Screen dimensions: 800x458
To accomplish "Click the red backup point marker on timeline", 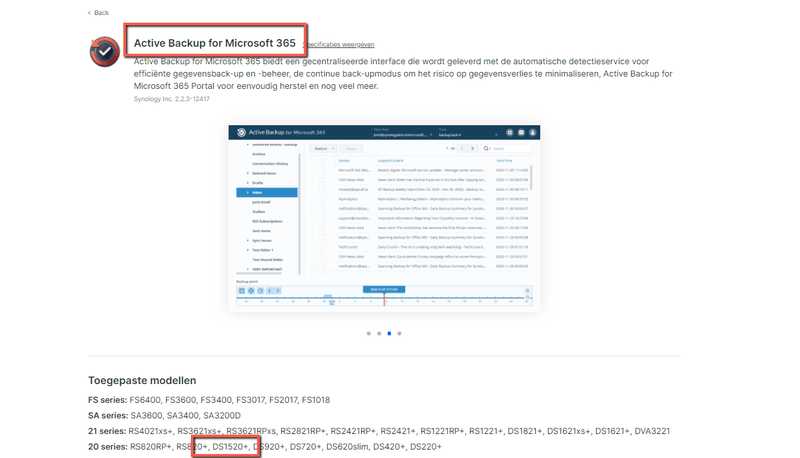I will tap(384, 299).
